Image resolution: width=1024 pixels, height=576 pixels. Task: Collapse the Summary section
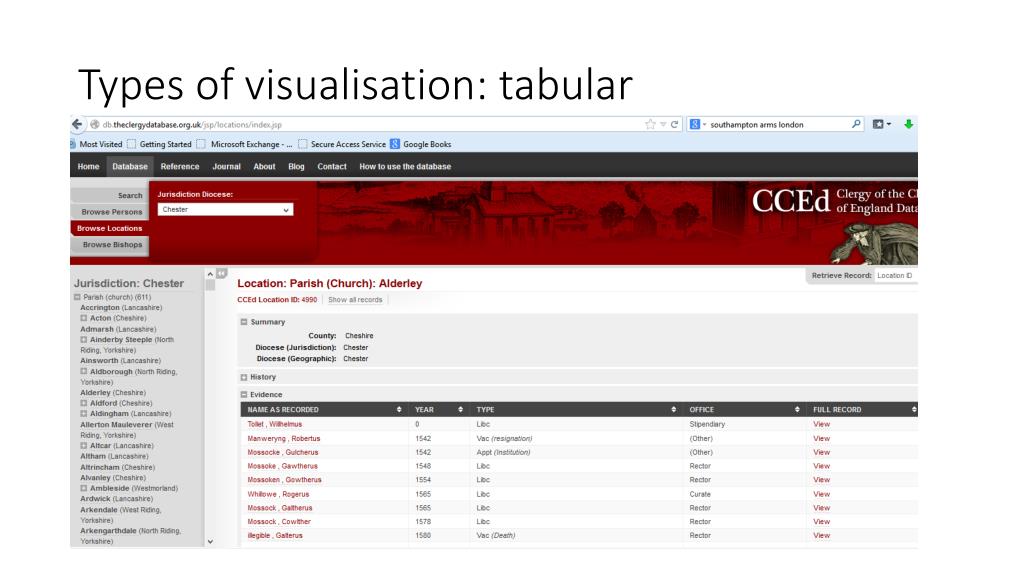[x=244, y=322]
